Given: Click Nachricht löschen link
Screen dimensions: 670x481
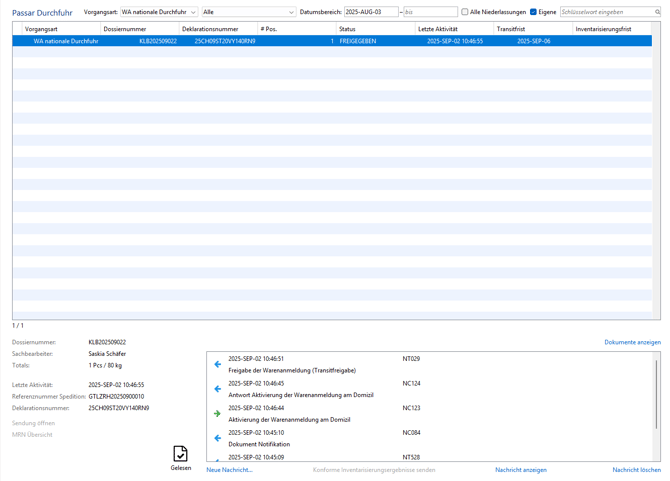Looking at the screenshot, I should [x=637, y=470].
